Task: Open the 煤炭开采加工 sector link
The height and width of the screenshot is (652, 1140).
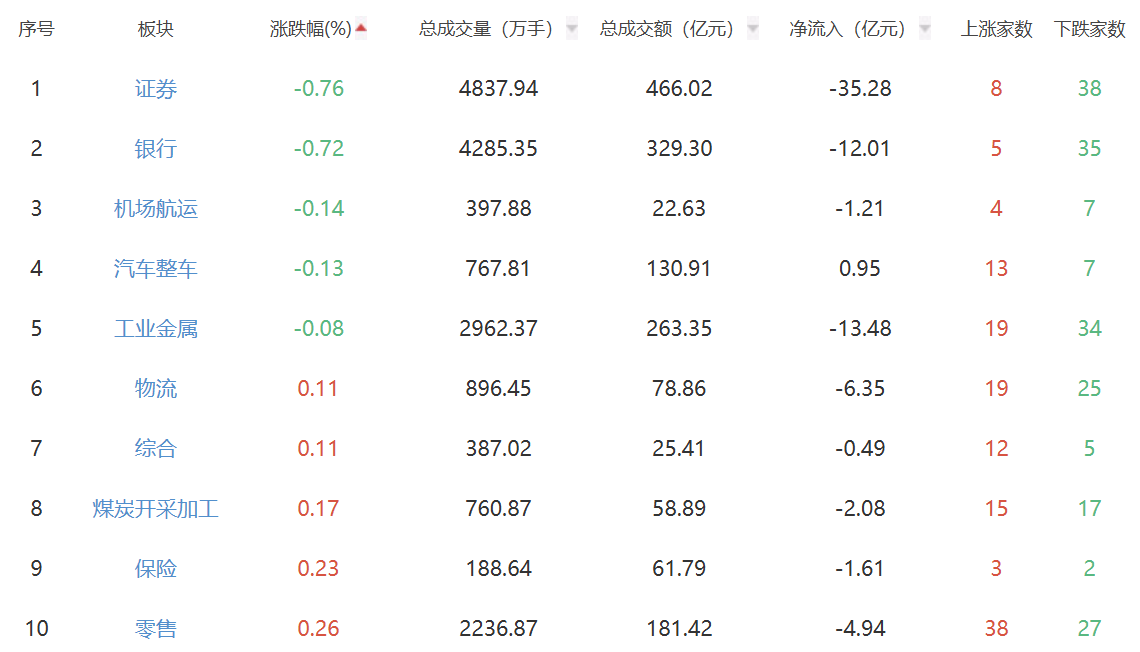Action: pyautogui.click(x=156, y=509)
